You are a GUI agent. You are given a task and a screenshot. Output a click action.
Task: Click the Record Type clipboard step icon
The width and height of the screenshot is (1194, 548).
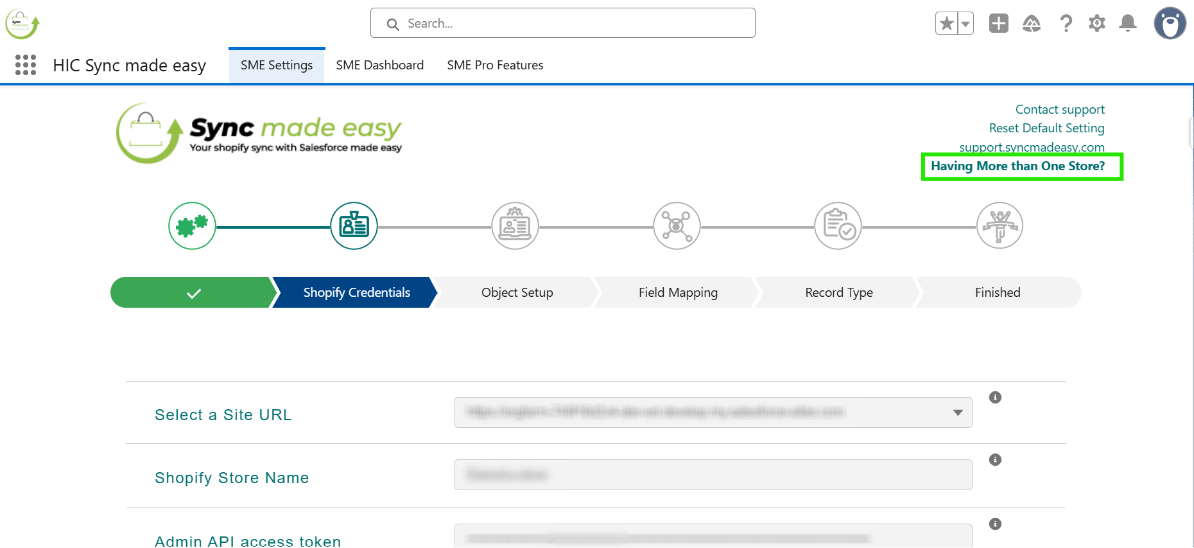pyautogui.click(x=838, y=226)
